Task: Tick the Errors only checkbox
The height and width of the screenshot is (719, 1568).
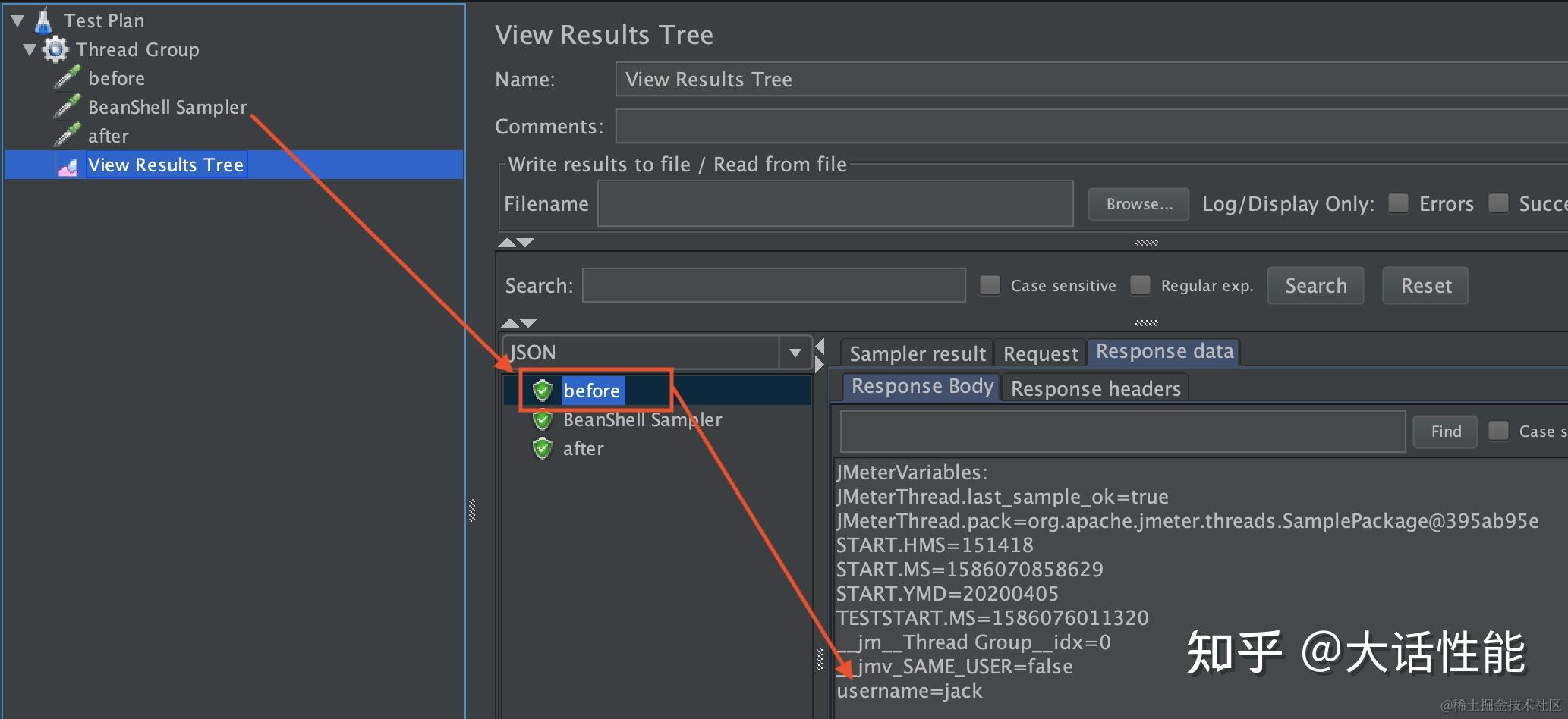Action: (x=1398, y=203)
